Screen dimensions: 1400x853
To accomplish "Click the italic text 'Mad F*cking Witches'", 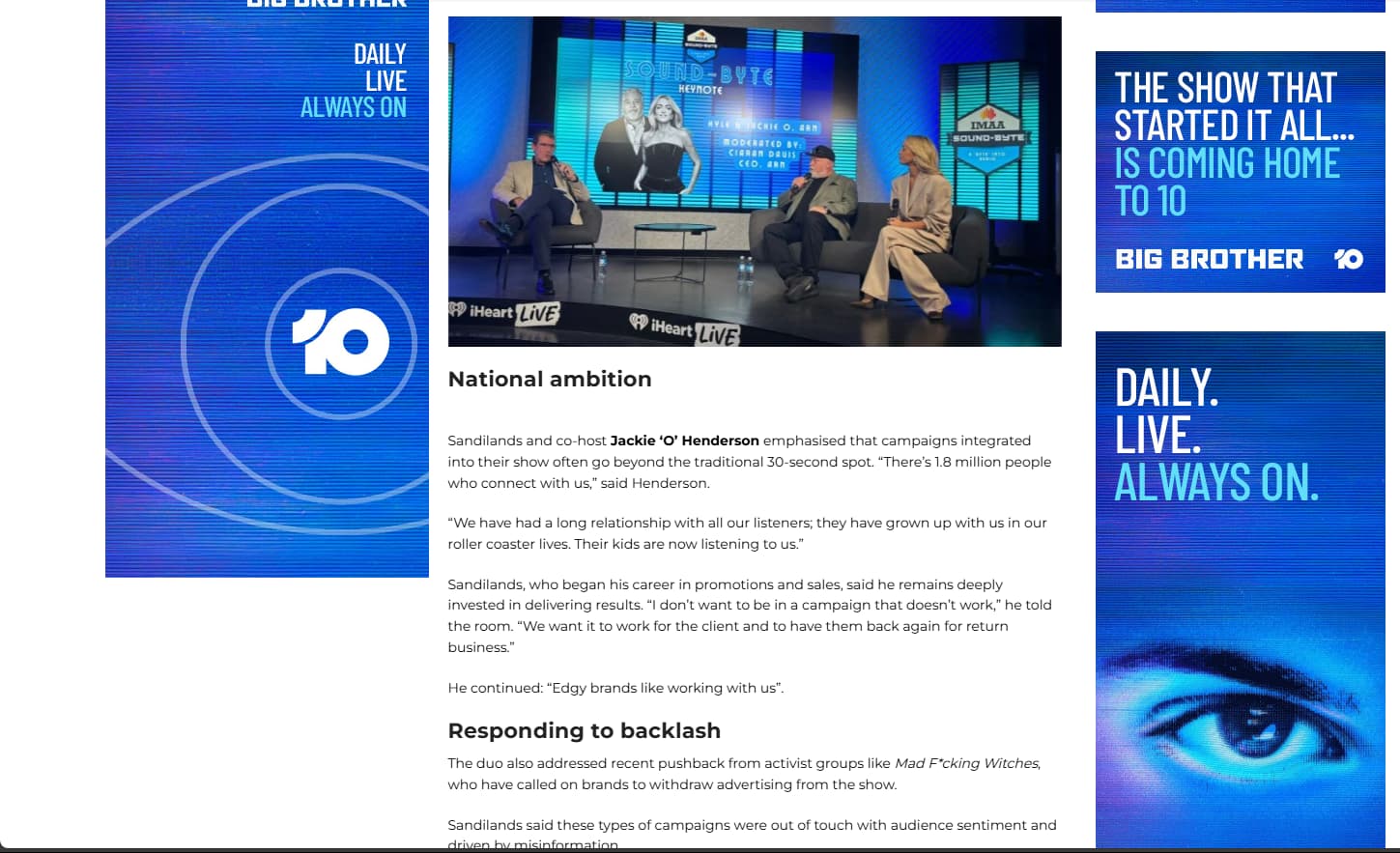I will tap(966, 763).
